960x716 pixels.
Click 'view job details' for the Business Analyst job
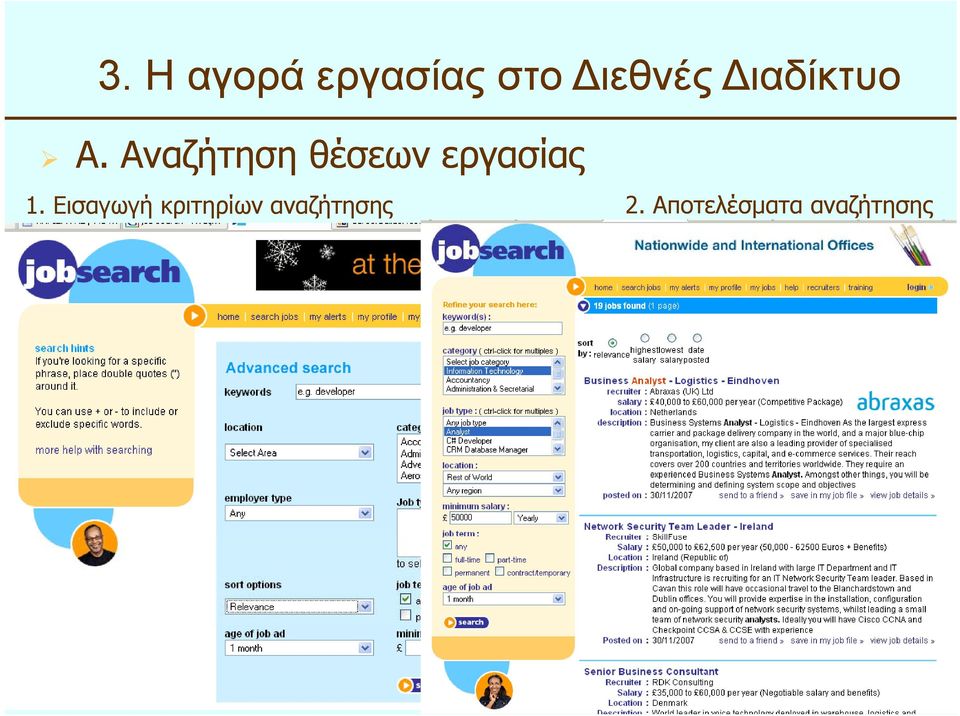(x=902, y=495)
